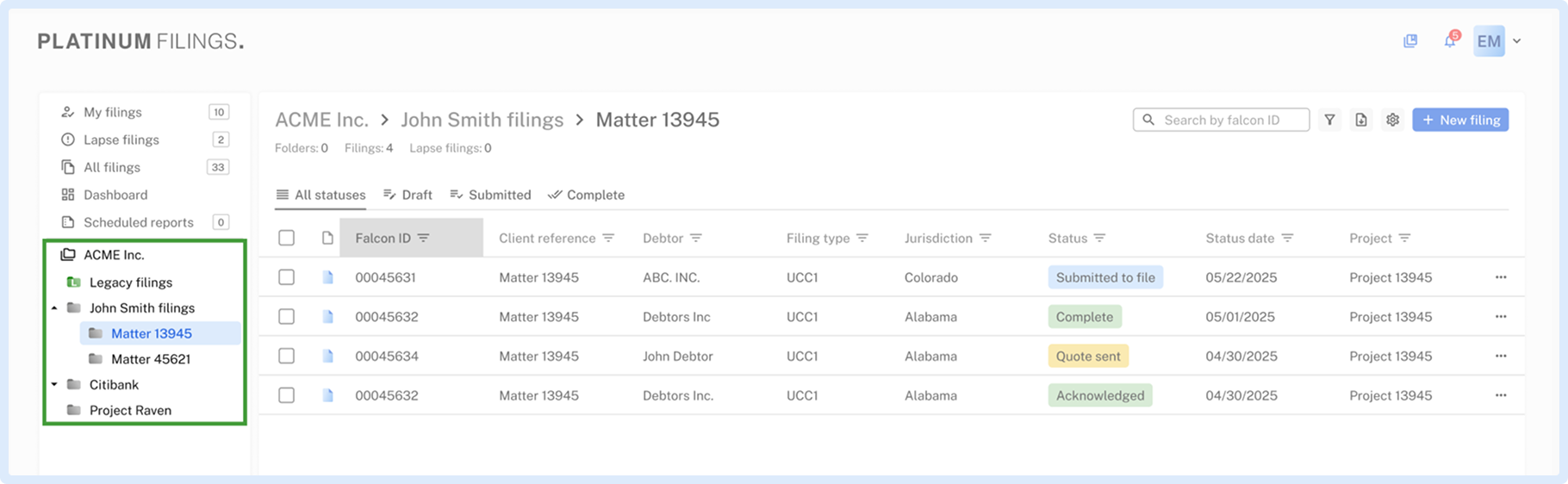Click the search magnifier icon
Viewport: 1568px width, 484px height.
(x=1148, y=120)
